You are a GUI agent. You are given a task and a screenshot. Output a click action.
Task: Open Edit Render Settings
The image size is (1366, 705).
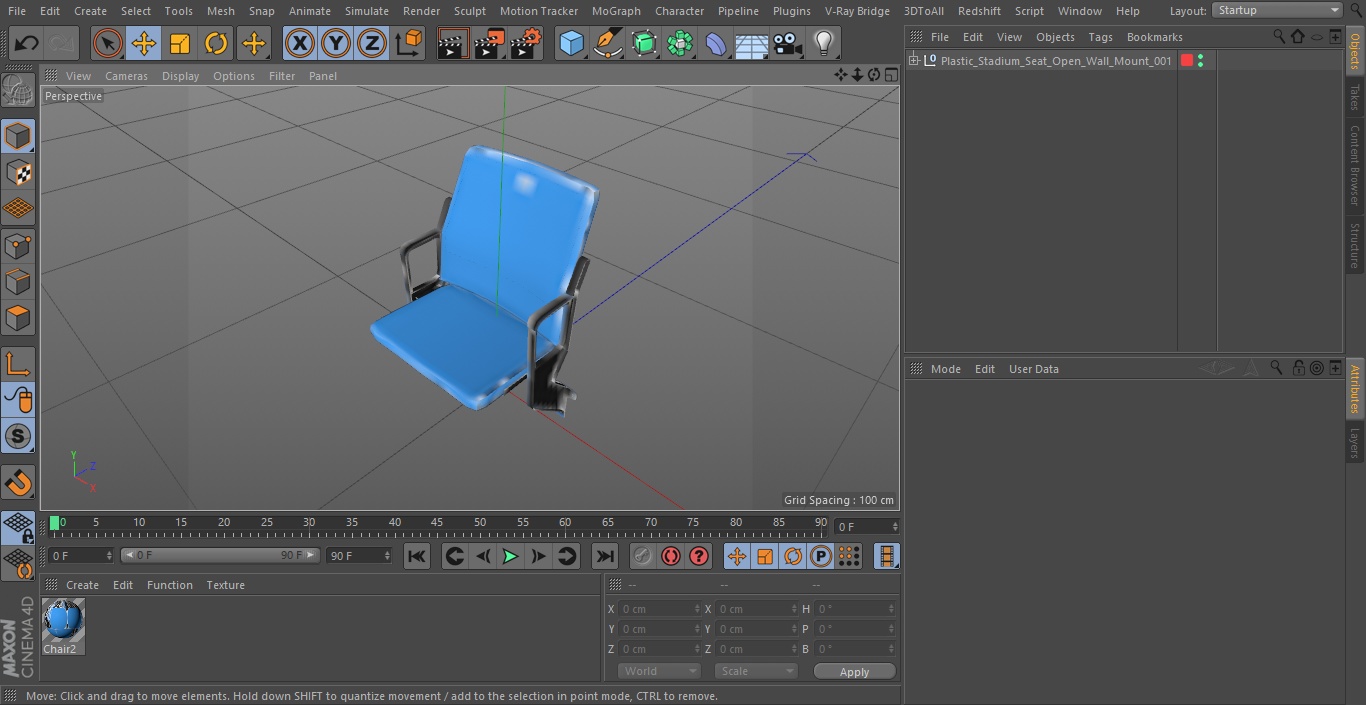pyautogui.click(x=526, y=43)
